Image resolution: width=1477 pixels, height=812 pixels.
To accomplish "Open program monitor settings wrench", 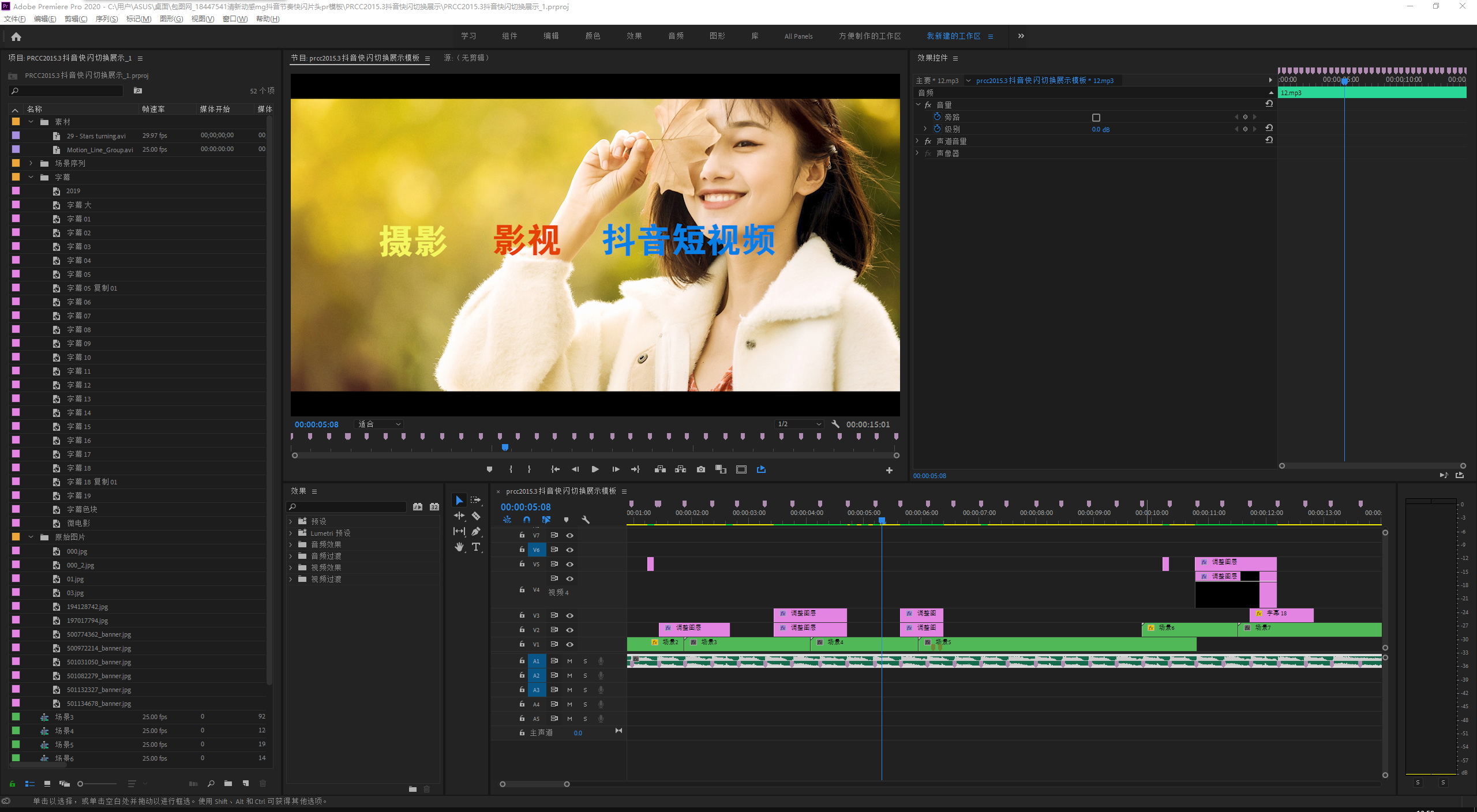I will [x=835, y=424].
